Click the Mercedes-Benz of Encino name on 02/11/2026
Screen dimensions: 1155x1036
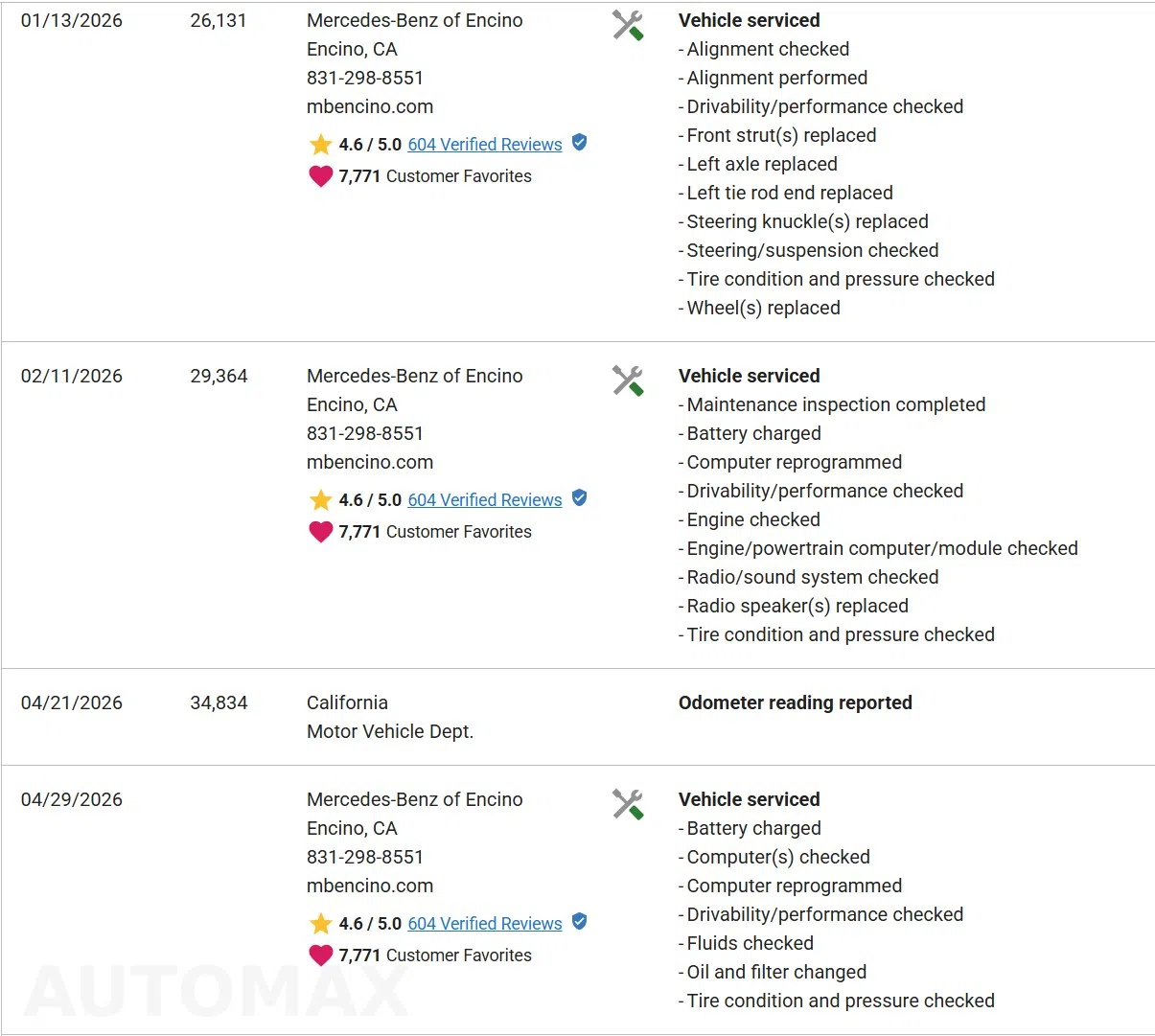(x=415, y=376)
